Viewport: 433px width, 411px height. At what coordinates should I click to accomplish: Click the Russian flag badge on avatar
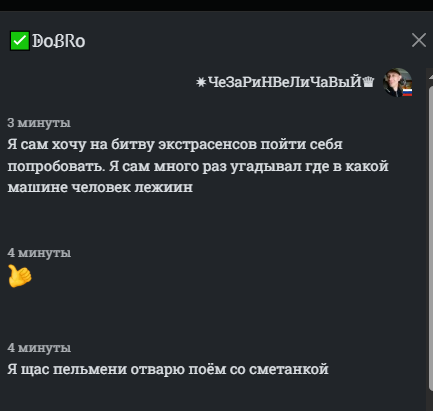tap(407, 92)
